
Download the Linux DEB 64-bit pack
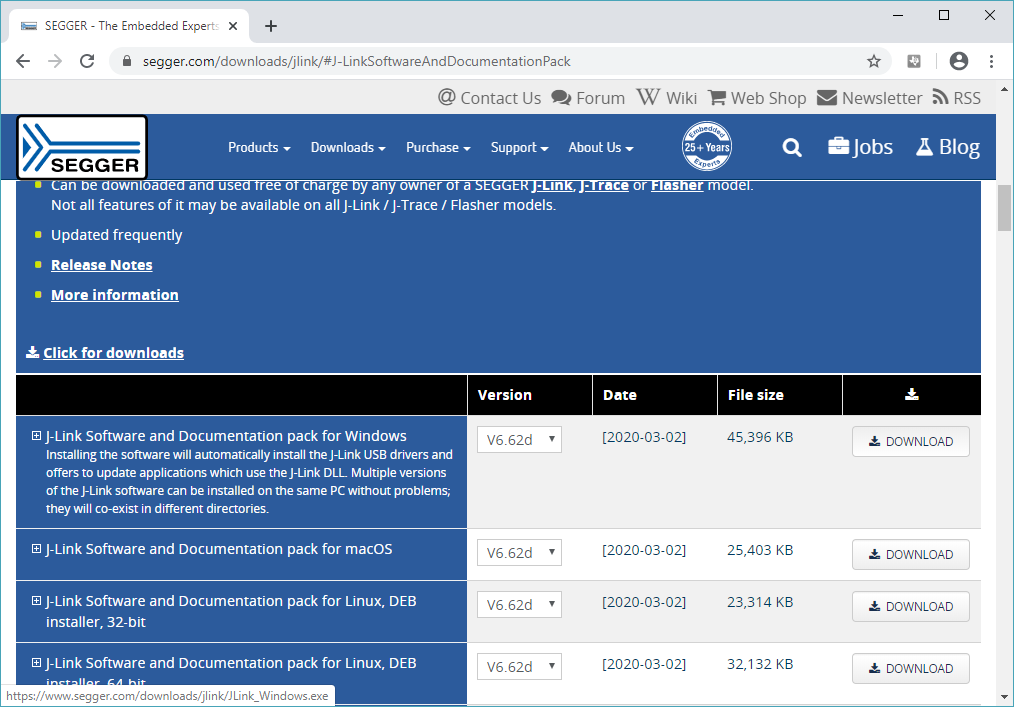tap(911, 668)
